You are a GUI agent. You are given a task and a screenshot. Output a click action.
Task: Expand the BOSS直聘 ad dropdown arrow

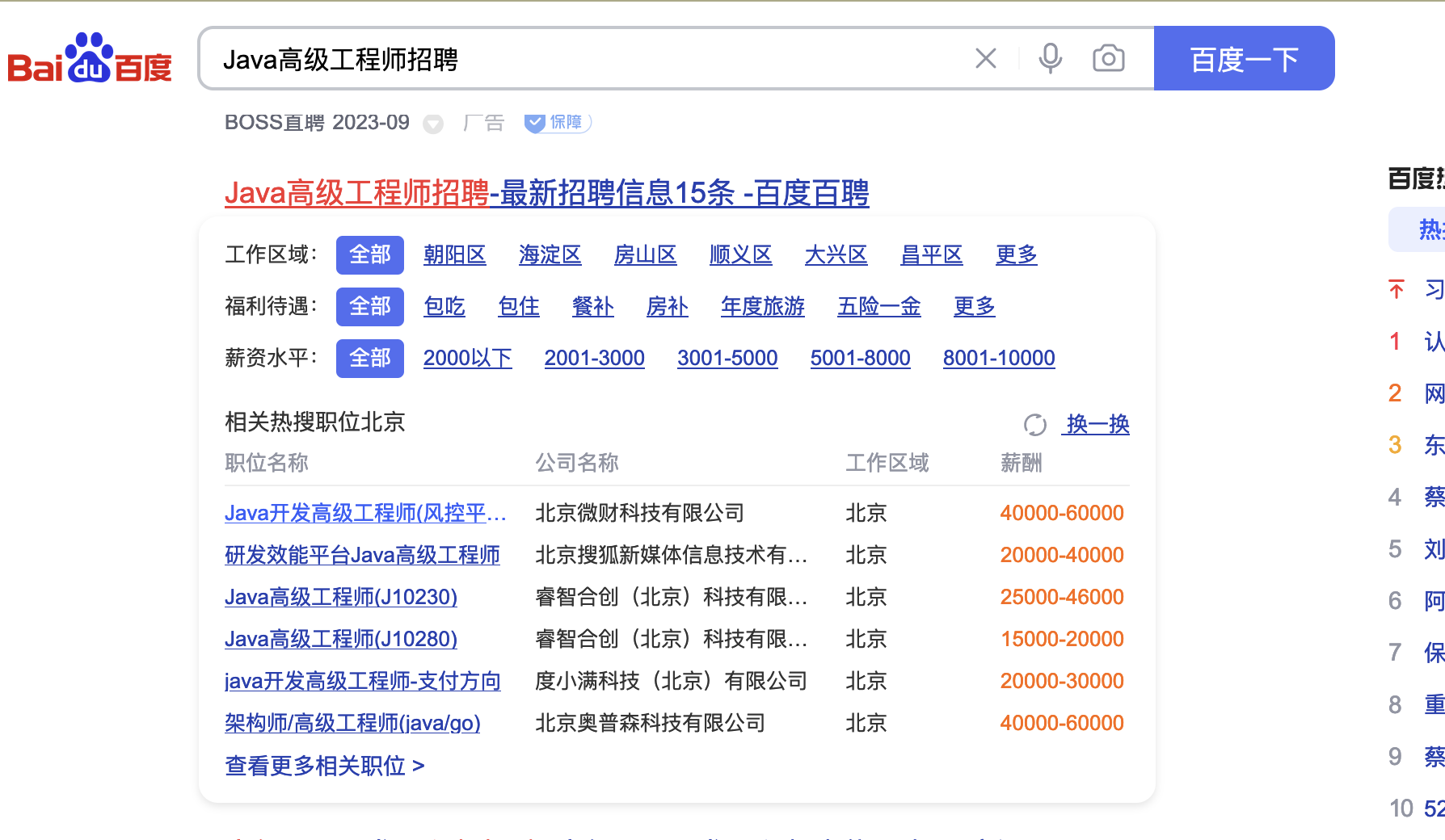pyautogui.click(x=433, y=124)
